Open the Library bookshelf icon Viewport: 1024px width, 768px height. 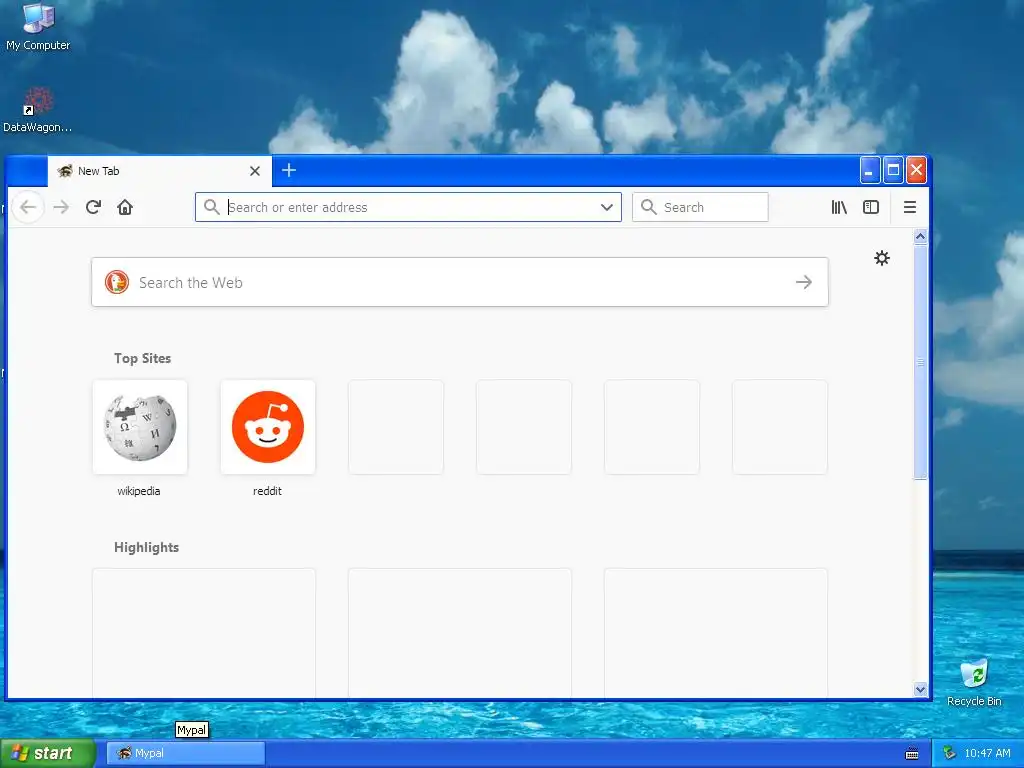[x=839, y=207]
